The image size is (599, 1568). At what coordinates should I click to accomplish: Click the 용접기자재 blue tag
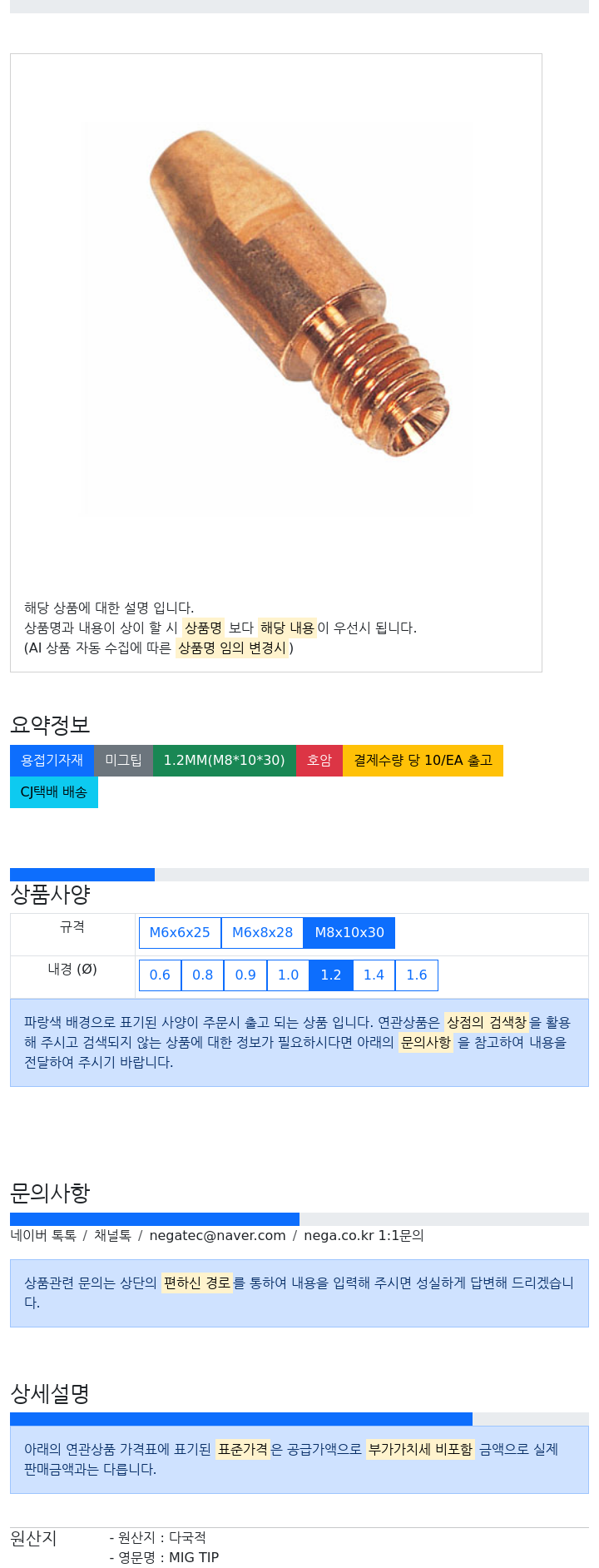[x=52, y=761]
